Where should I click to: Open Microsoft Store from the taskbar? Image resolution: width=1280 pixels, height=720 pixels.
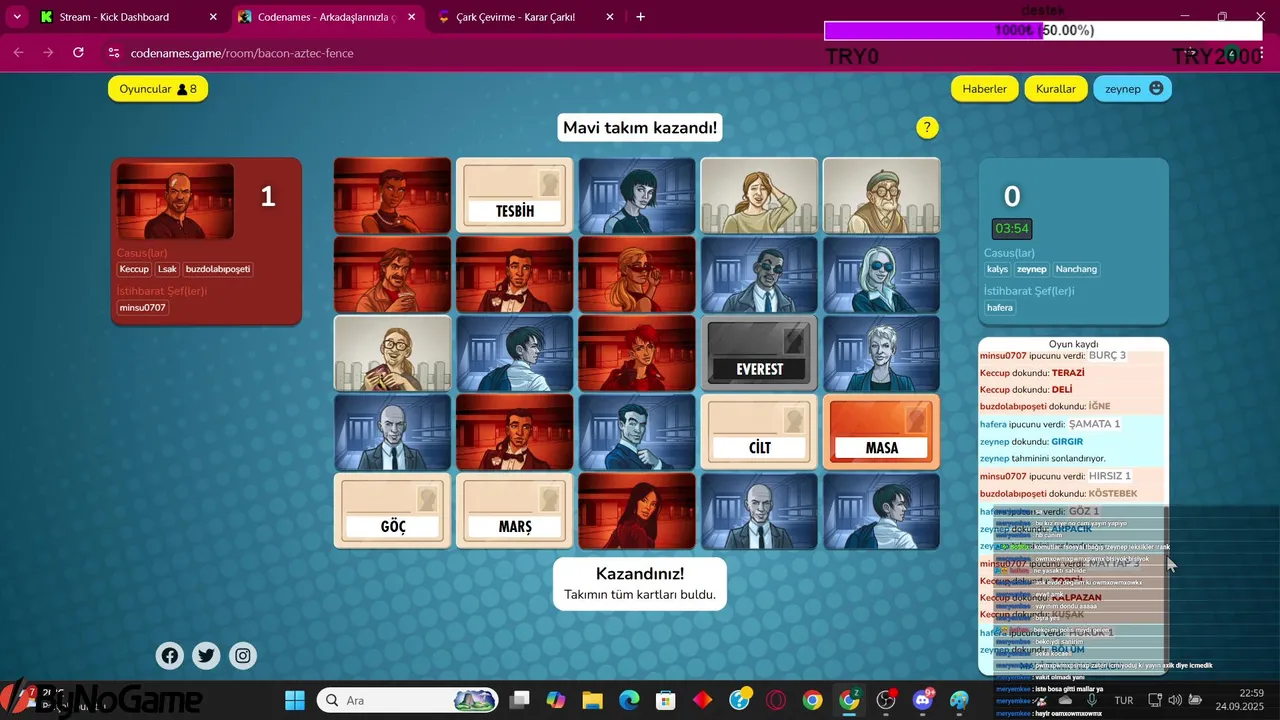coord(666,700)
